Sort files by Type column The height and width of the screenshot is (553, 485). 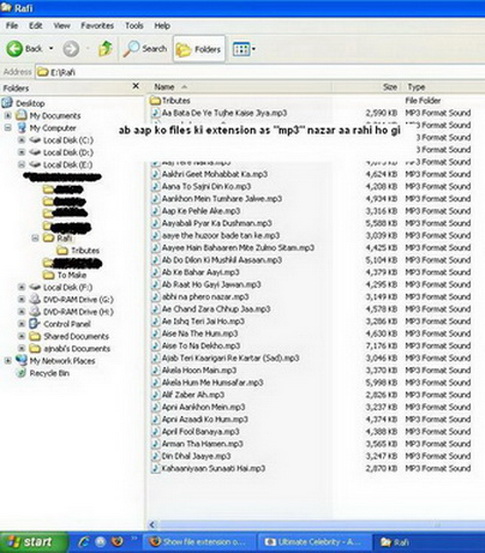click(x=444, y=87)
